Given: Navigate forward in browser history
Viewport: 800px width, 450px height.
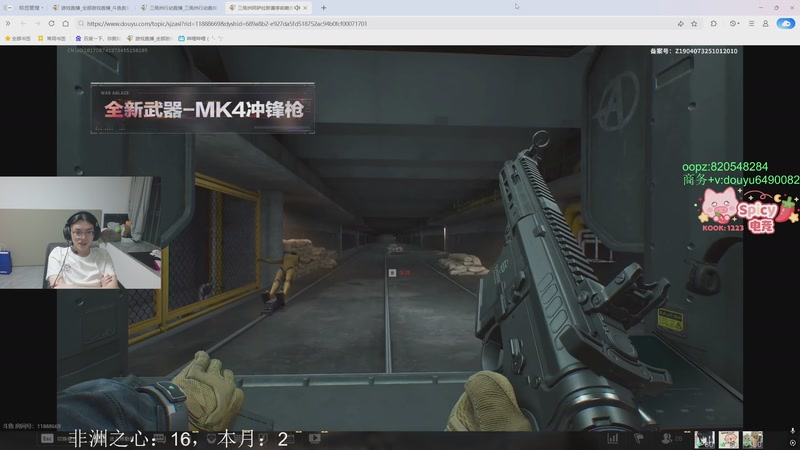Looking at the screenshot, I should [37, 23].
